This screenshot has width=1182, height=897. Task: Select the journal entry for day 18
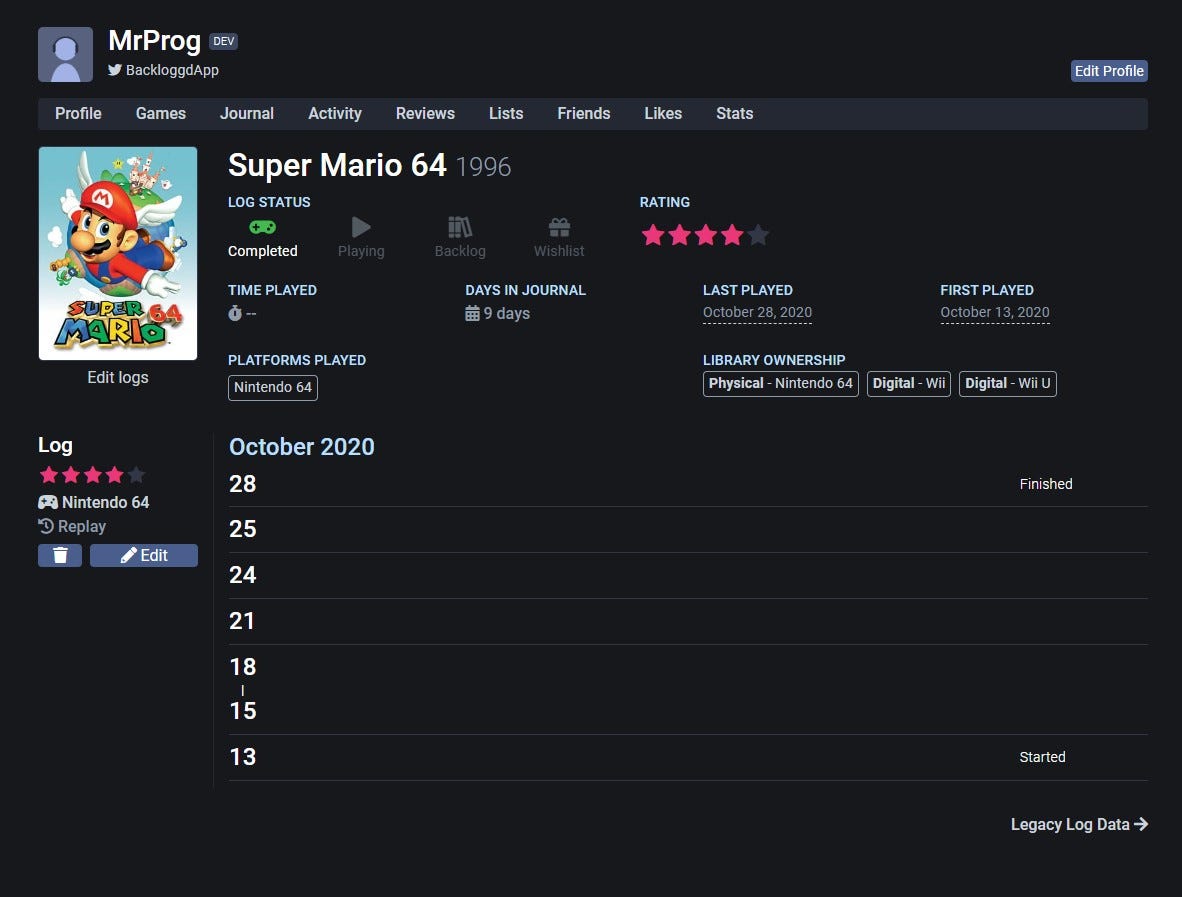point(243,666)
